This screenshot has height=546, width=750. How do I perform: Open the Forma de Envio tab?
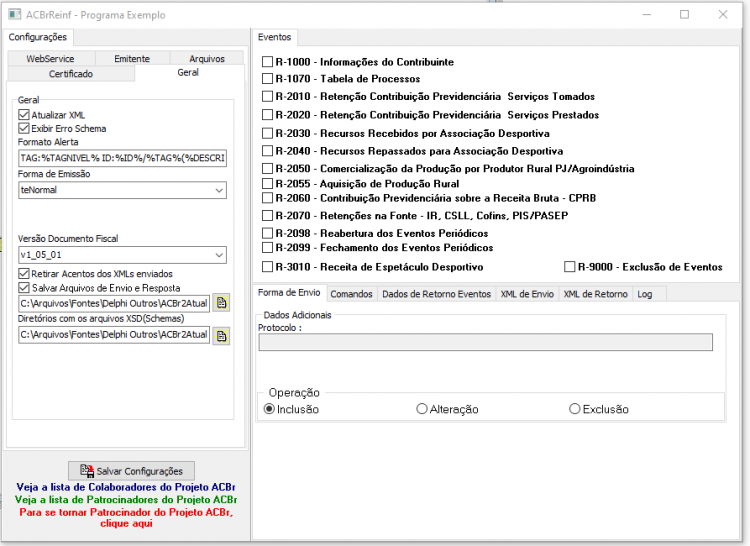(x=289, y=293)
